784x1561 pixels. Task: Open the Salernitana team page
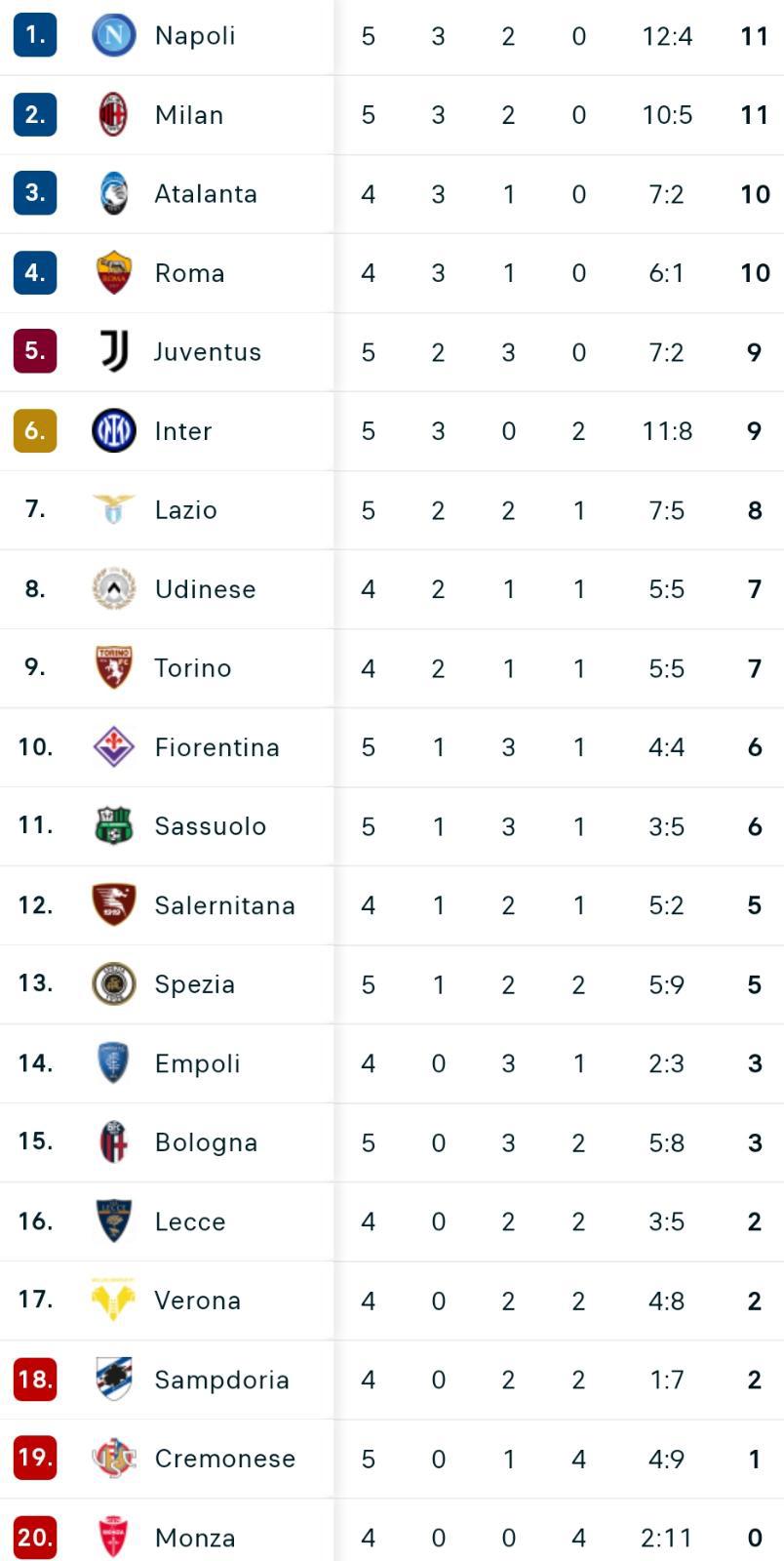[224, 905]
